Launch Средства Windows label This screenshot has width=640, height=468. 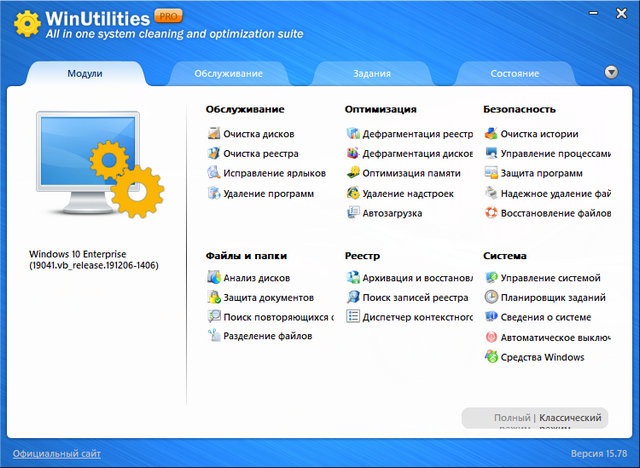(542, 357)
